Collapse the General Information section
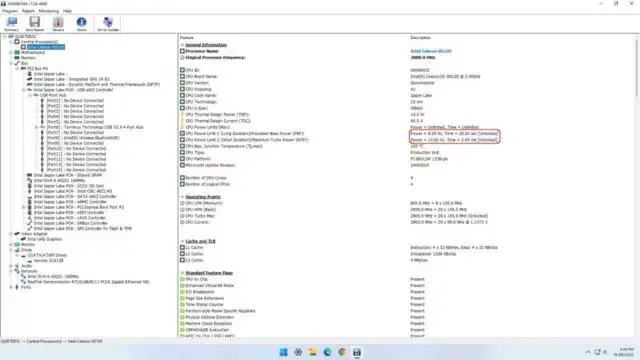Screen dimensions: 640x360 [x=182, y=45]
